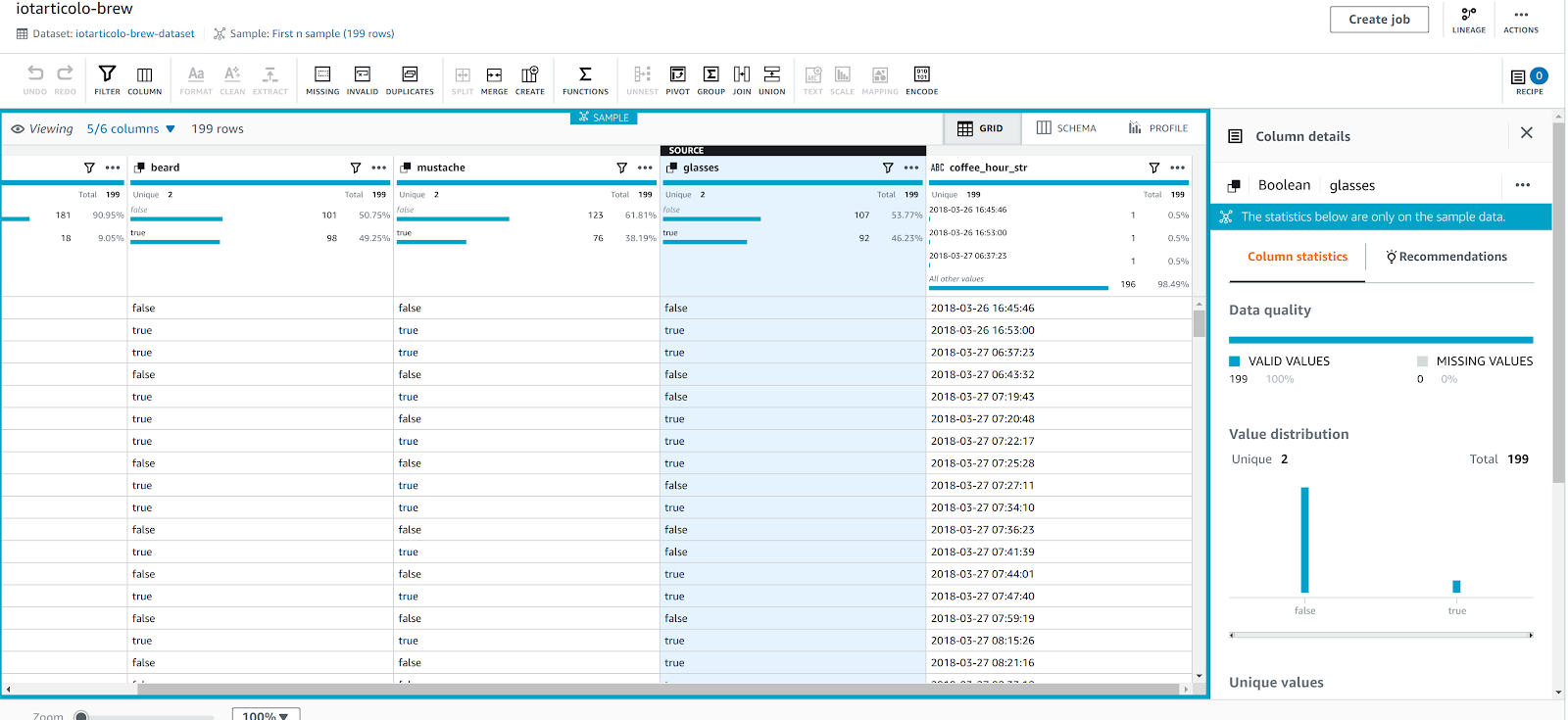
Task: Adjust the Zoom slider handle
Action: (81, 716)
